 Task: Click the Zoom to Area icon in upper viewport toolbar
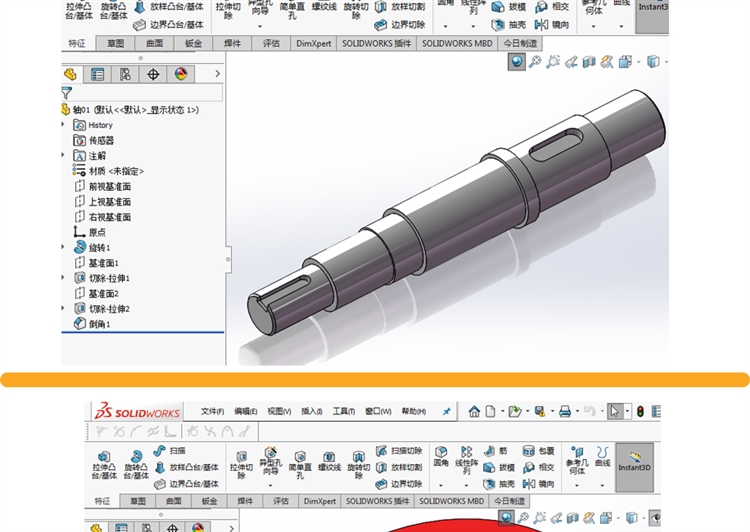click(553, 62)
